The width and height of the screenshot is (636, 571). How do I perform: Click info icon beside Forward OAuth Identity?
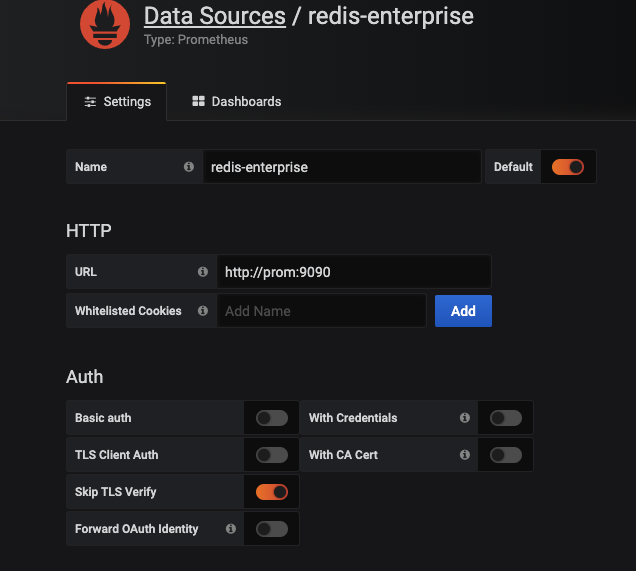tap(231, 528)
